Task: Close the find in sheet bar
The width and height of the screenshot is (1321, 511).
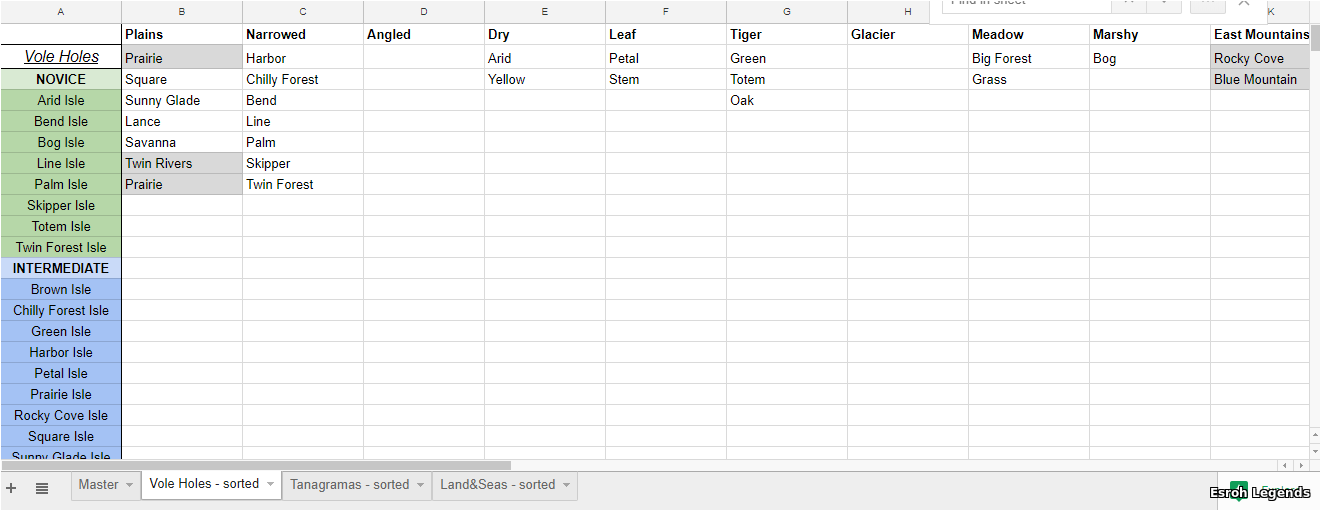Action: (1243, 3)
